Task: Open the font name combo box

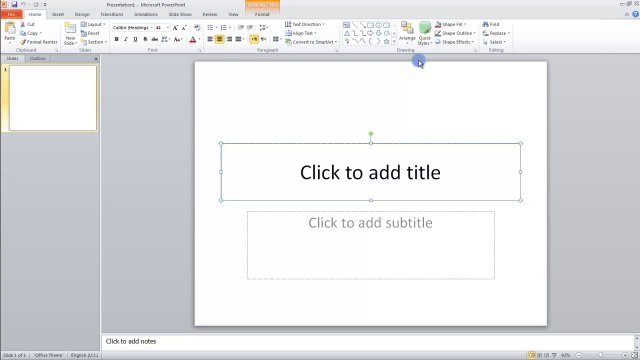Action: point(133,27)
